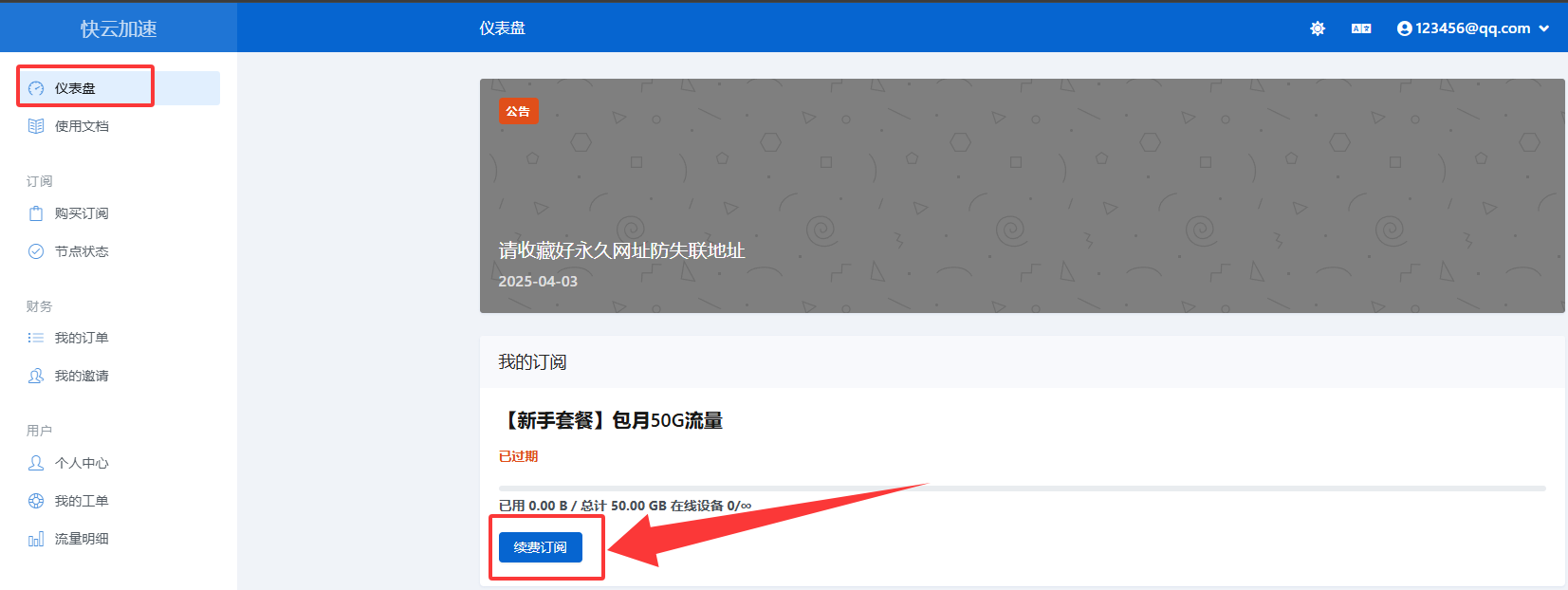Click the 用户 section label in sidebar
Image resolution: width=1568 pixels, height=590 pixels.
[x=40, y=431]
